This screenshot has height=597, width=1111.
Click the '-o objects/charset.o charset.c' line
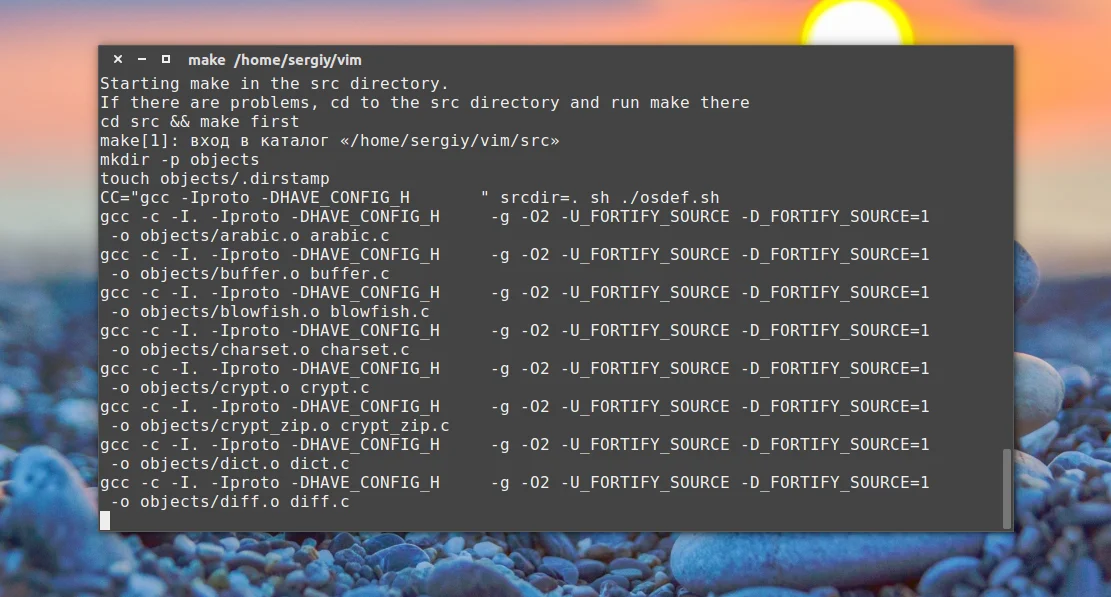click(x=260, y=350)
